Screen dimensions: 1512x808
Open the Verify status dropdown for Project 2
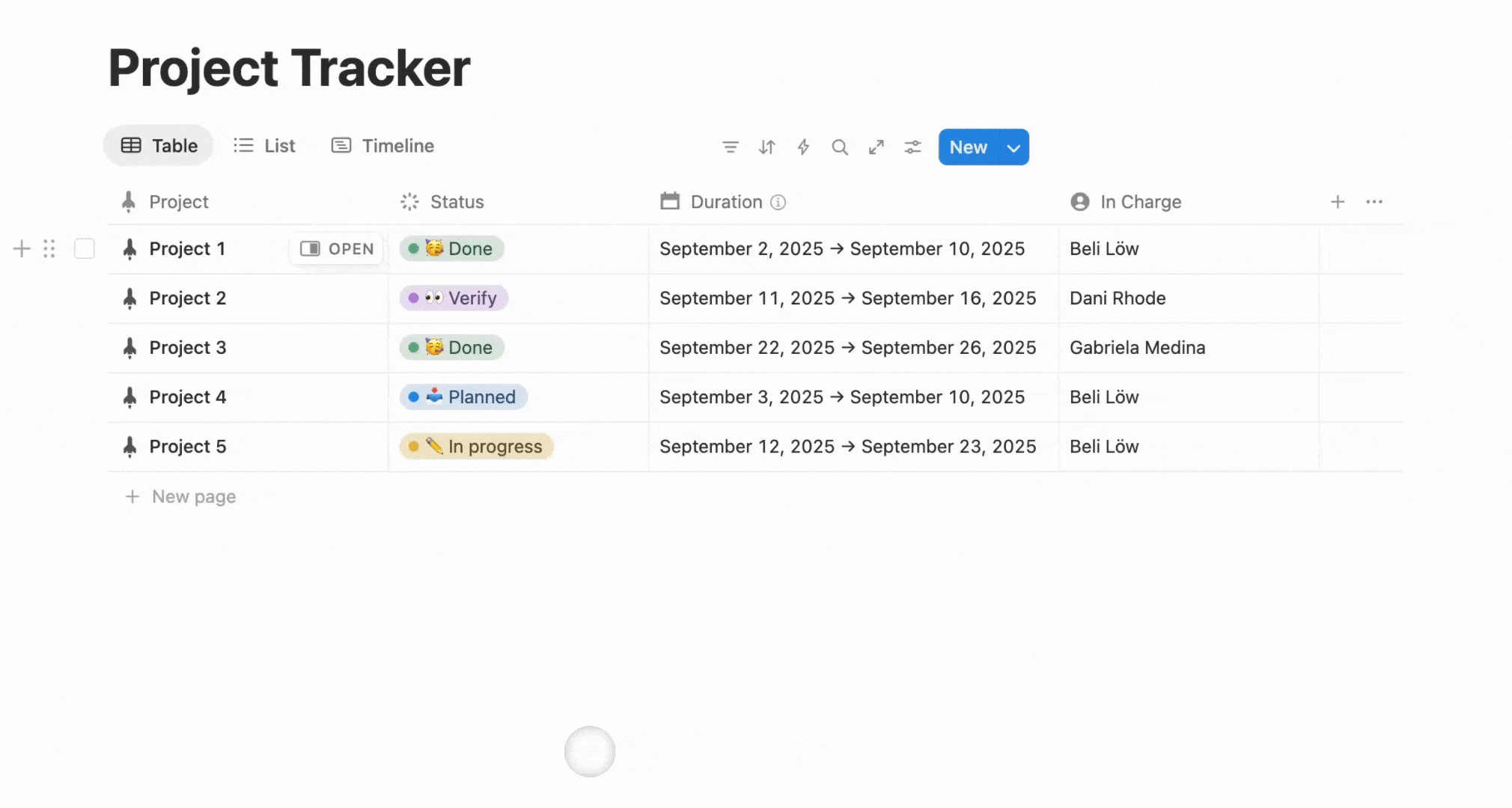pos(454,298)
